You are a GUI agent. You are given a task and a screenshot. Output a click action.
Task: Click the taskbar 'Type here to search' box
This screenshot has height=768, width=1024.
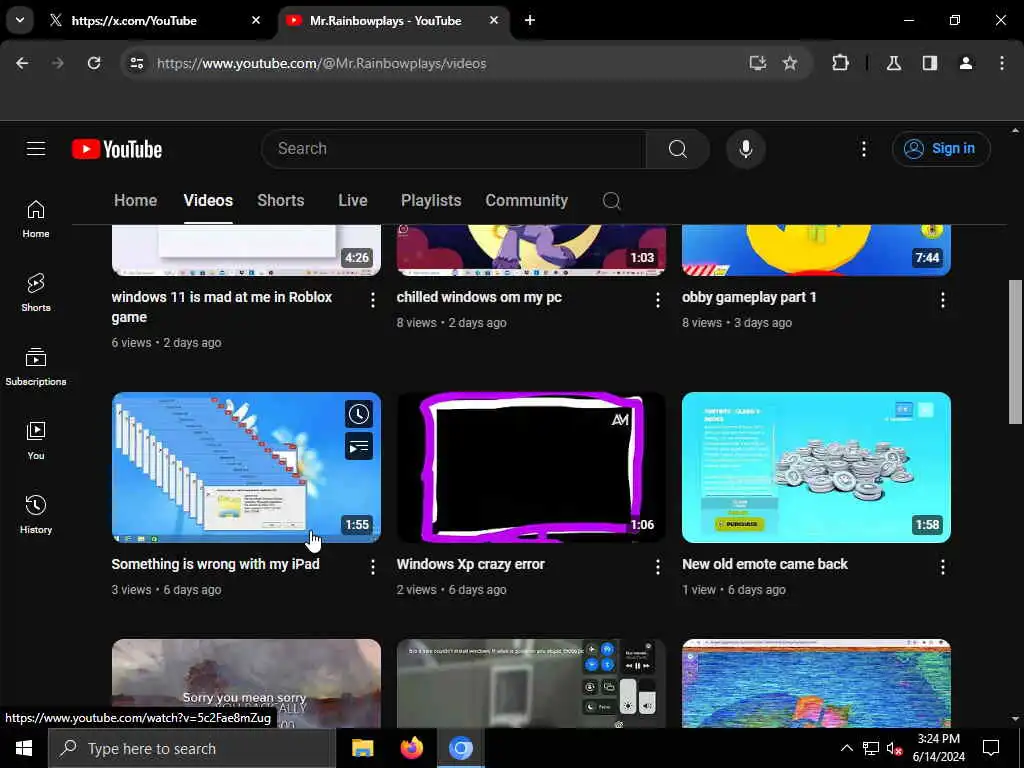coord(192,748)
